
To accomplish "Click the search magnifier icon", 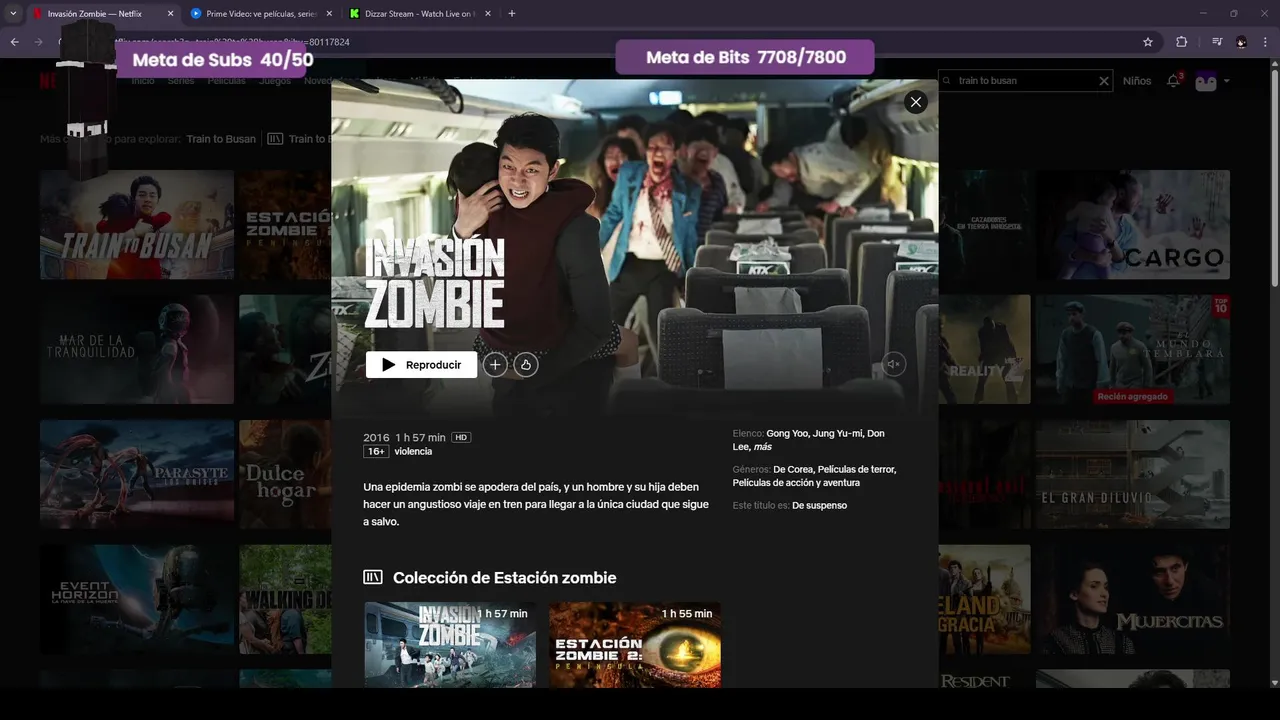I will point(948,81).
